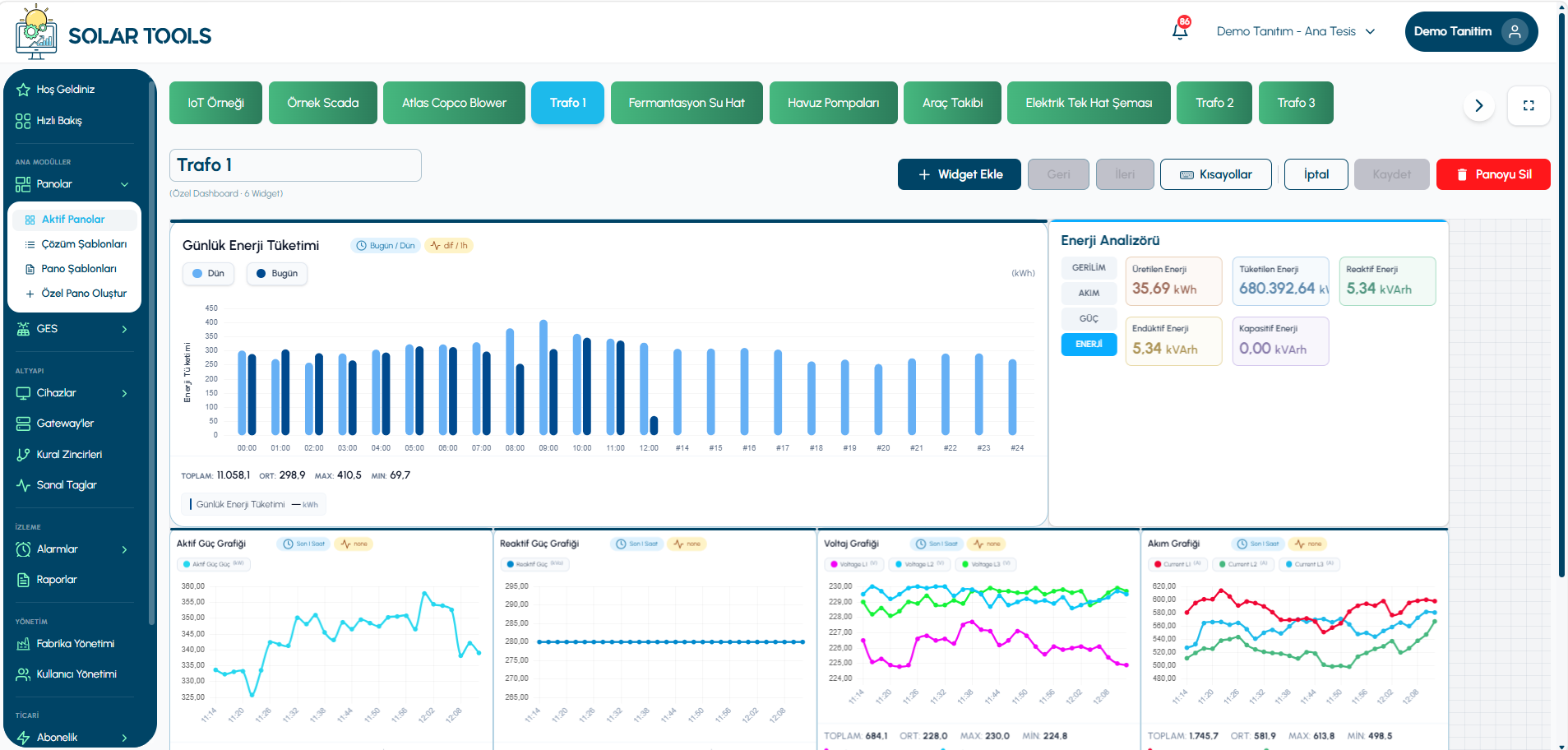Click the Widget Ekle button
Screen dimensions: 1568x750
click(960, 174)
